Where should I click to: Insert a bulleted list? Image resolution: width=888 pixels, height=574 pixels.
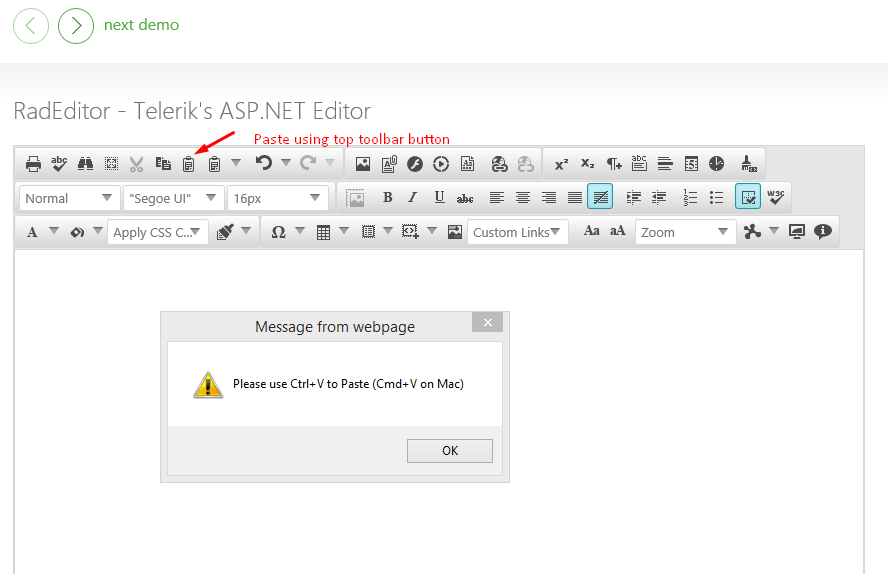tap(716, 198)
